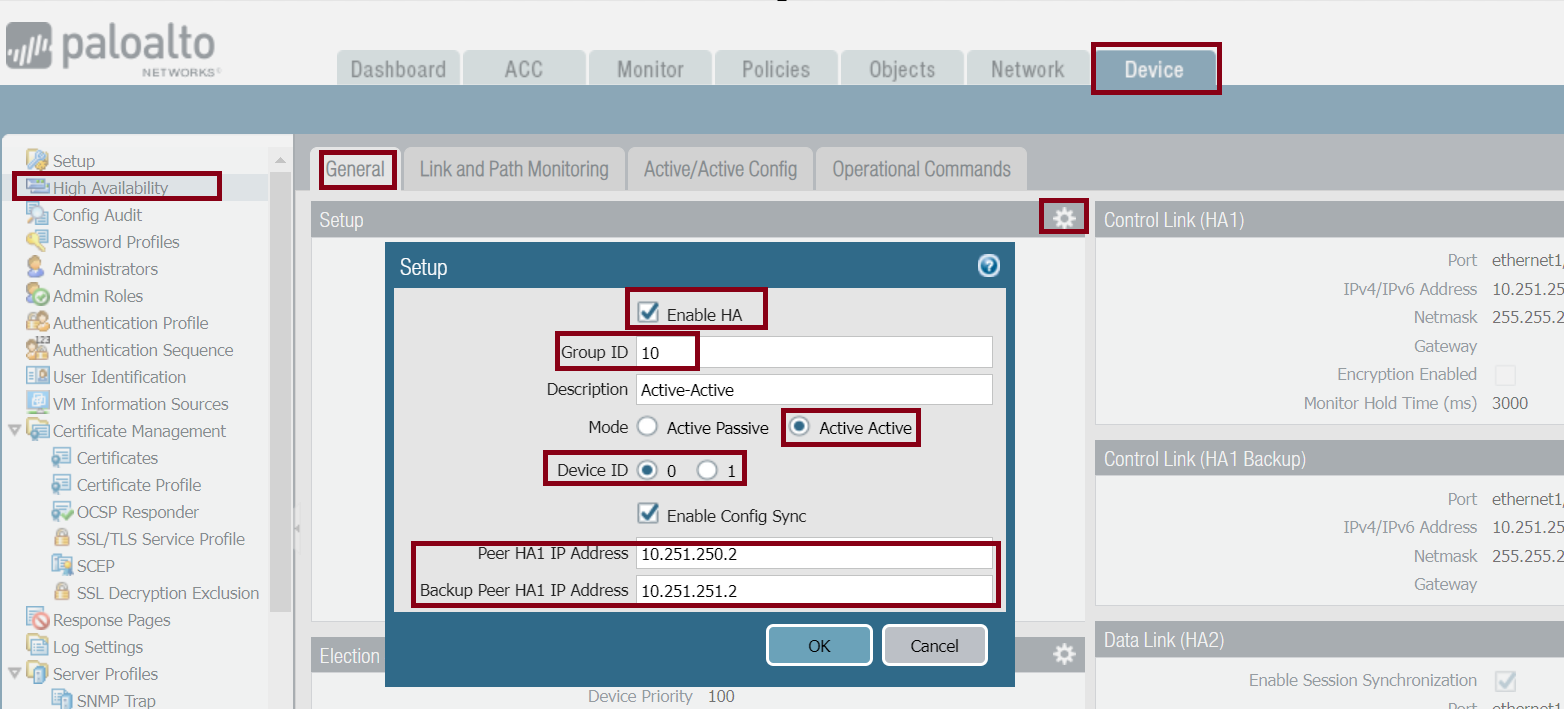
Task: Cancel the Setup dialog
Action: pos(934,645)
